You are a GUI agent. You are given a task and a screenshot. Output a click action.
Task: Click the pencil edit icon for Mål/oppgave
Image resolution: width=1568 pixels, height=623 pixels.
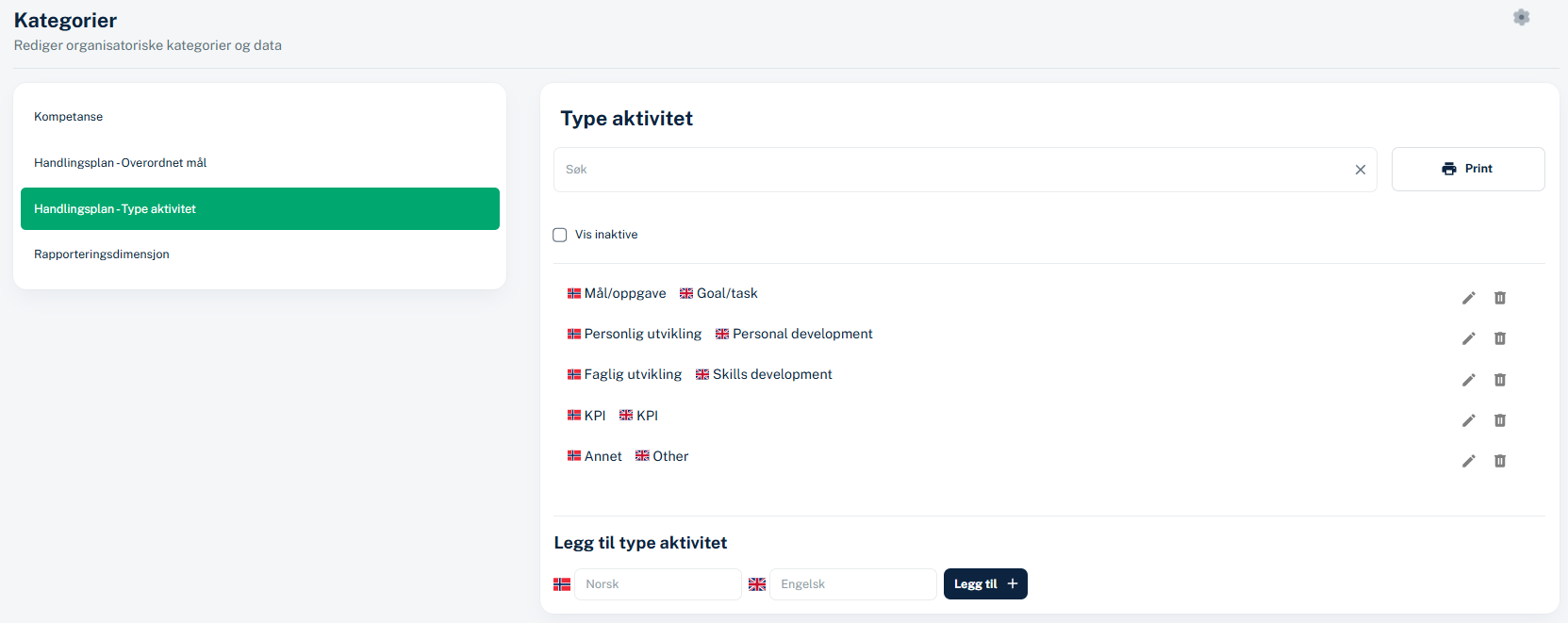(1468, 298)
